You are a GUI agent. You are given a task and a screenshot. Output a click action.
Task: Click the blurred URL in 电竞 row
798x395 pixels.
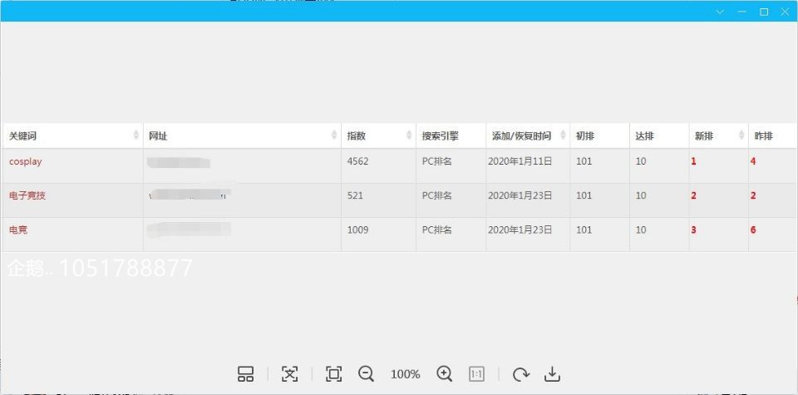(189, 229)
